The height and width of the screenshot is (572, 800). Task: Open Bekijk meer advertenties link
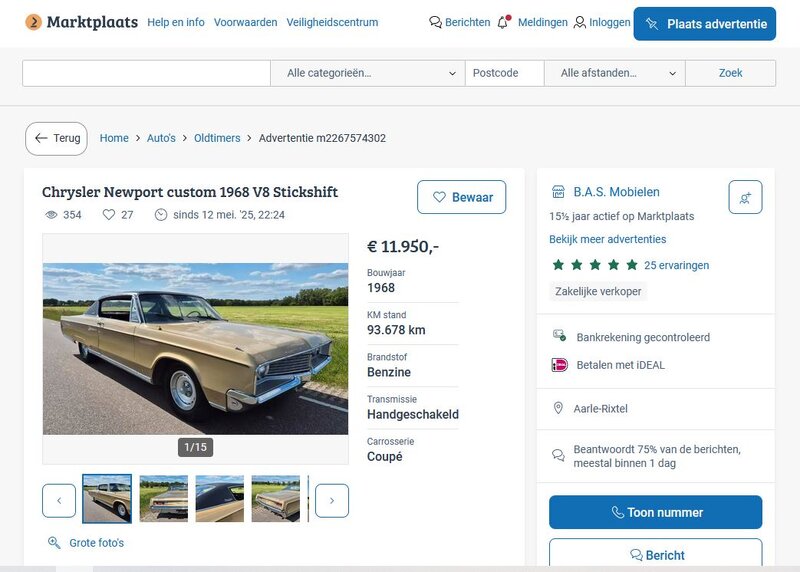pyautogui.click(x=607, y=239)
